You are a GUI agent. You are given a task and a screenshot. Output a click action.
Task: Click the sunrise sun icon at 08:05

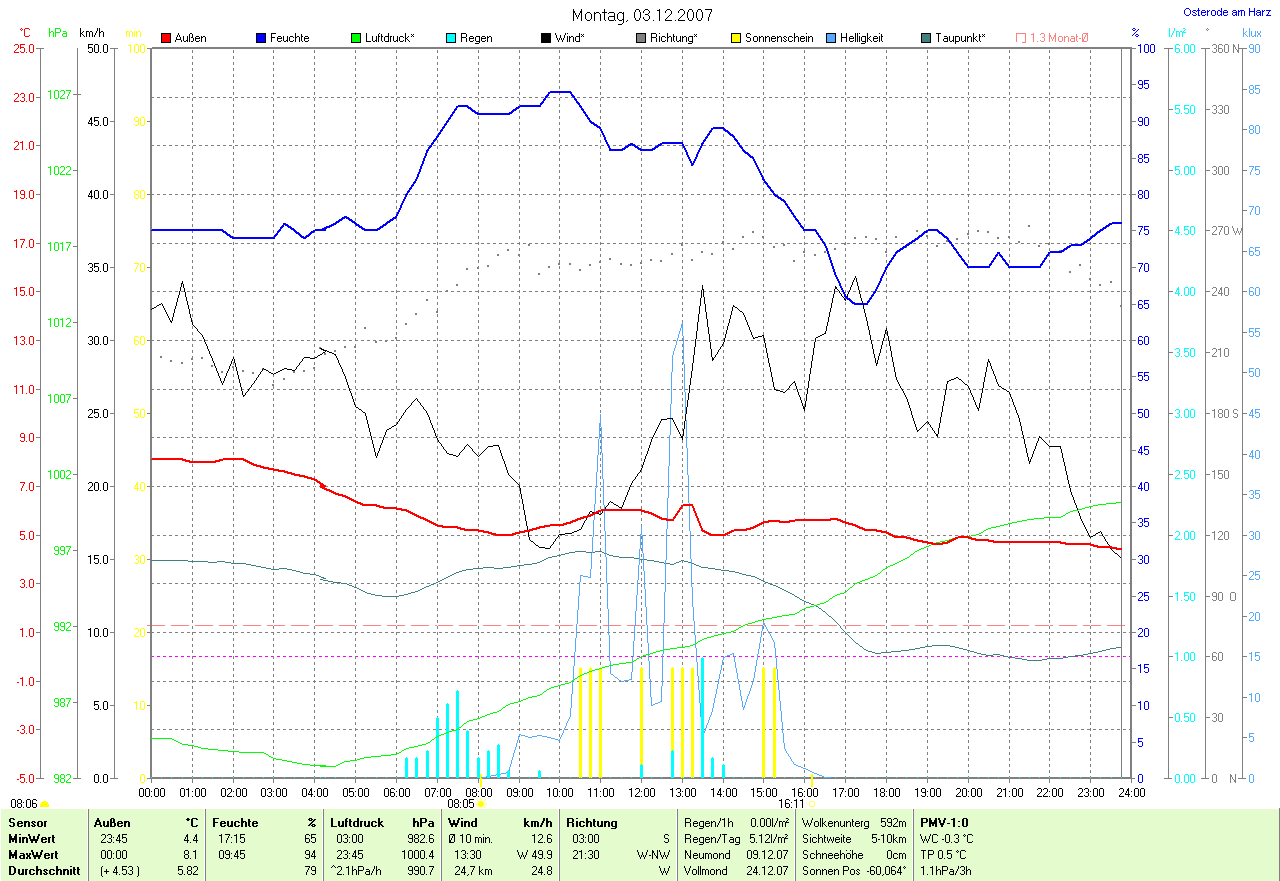[x=481, y=803]
